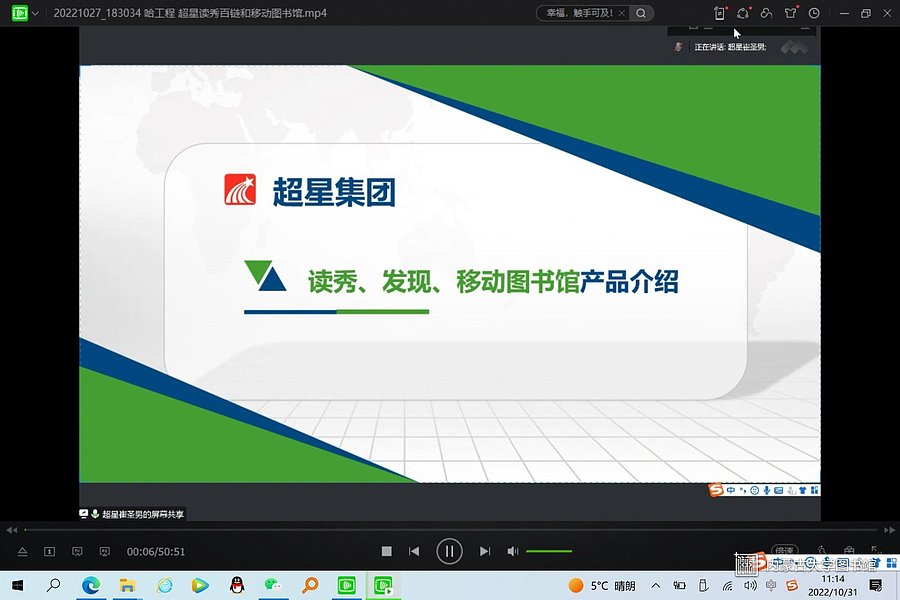The image size is (900, 600).
Task: Click the eject open-file icon
Action: [x=22, y=552]
